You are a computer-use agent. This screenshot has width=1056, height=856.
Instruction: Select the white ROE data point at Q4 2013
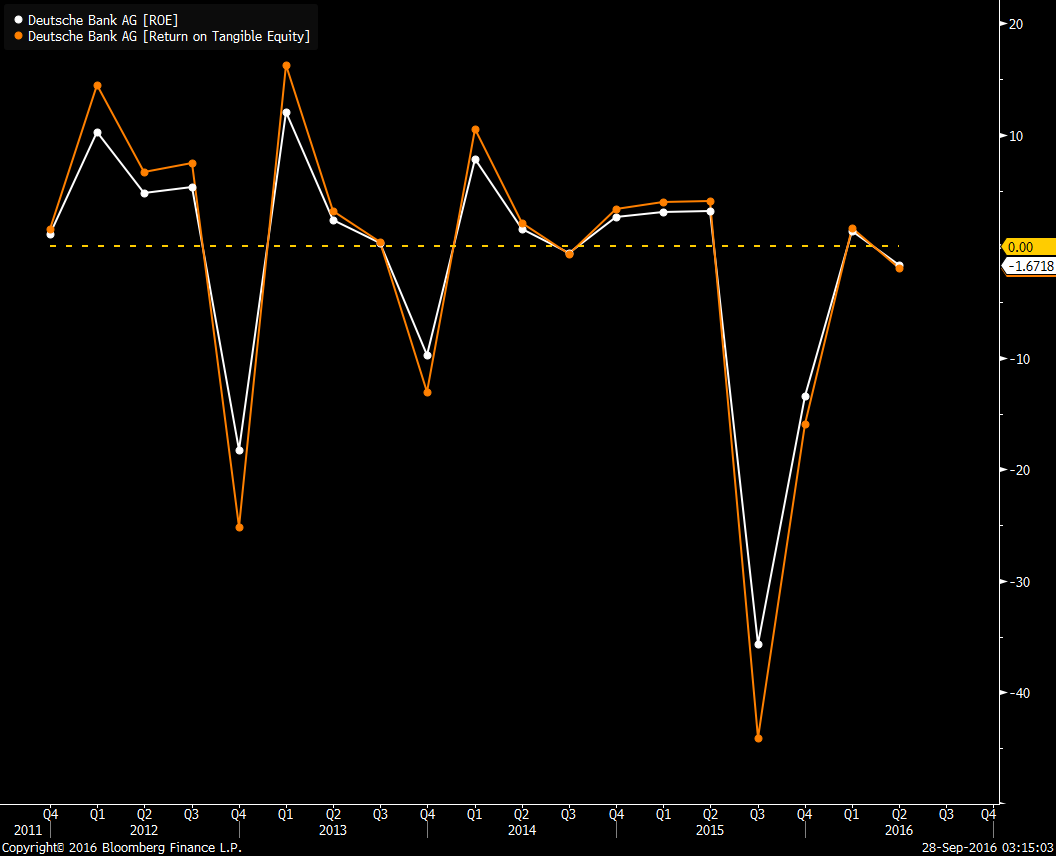[x=428, y=356]
